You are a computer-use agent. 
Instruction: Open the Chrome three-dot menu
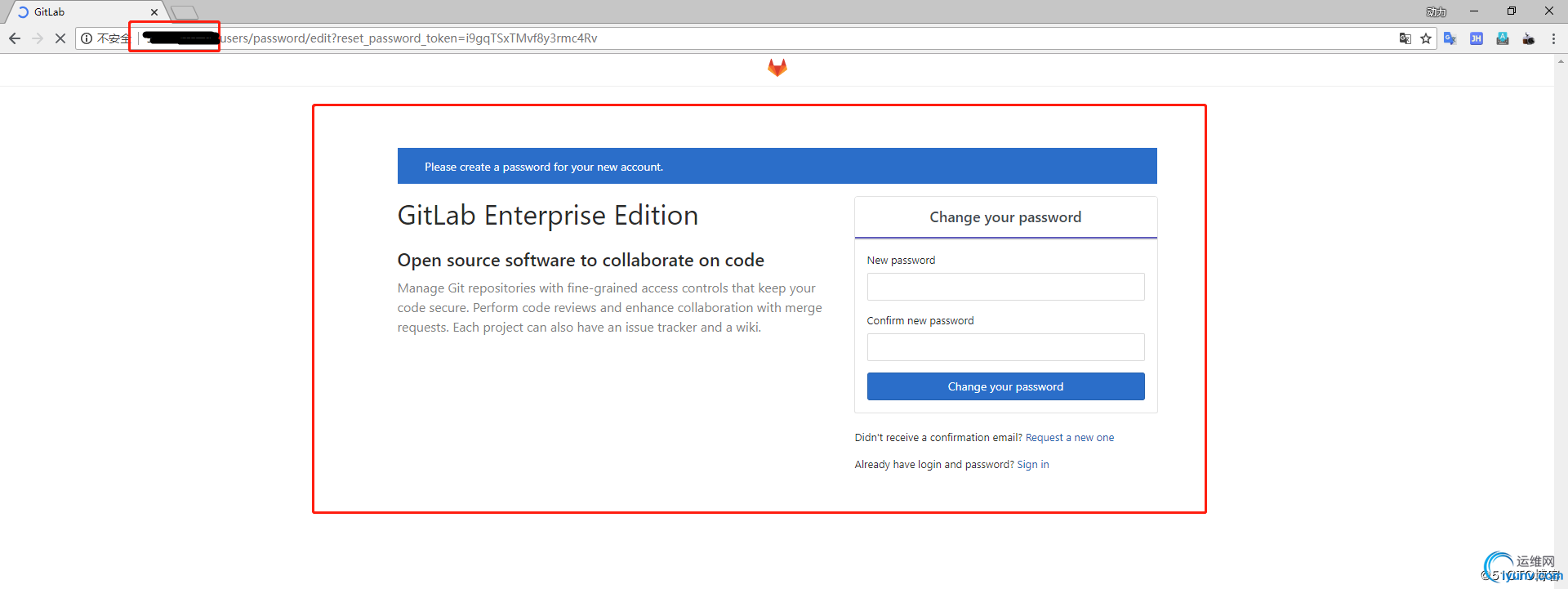click(1553, 38)
